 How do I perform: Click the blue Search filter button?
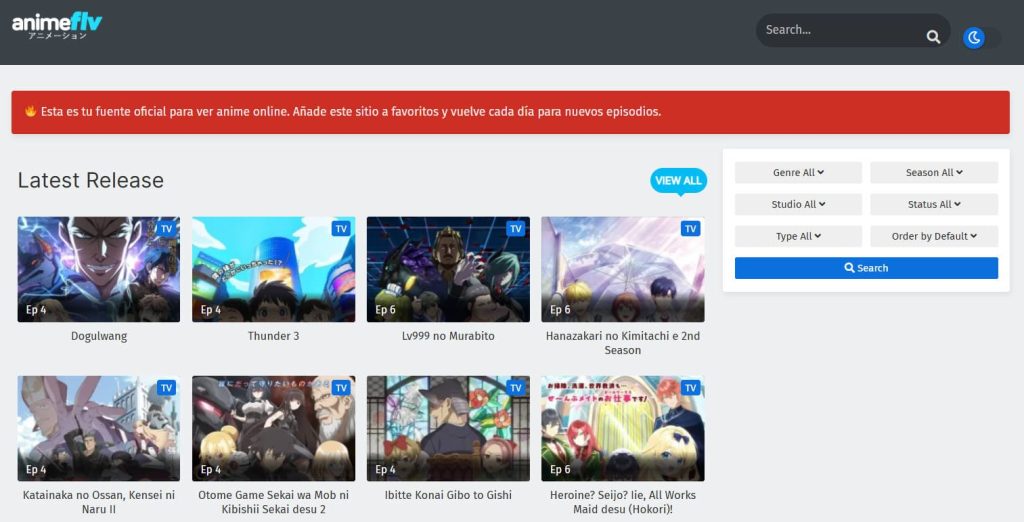pyautogui.click(x=866, y=268)
